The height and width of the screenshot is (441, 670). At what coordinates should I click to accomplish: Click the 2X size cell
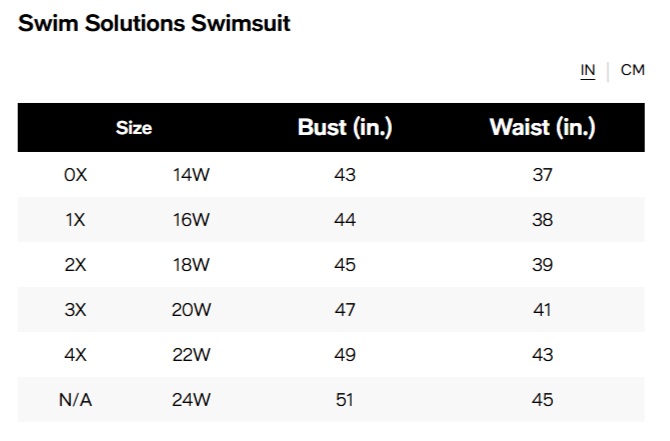[x=76, y=265]
